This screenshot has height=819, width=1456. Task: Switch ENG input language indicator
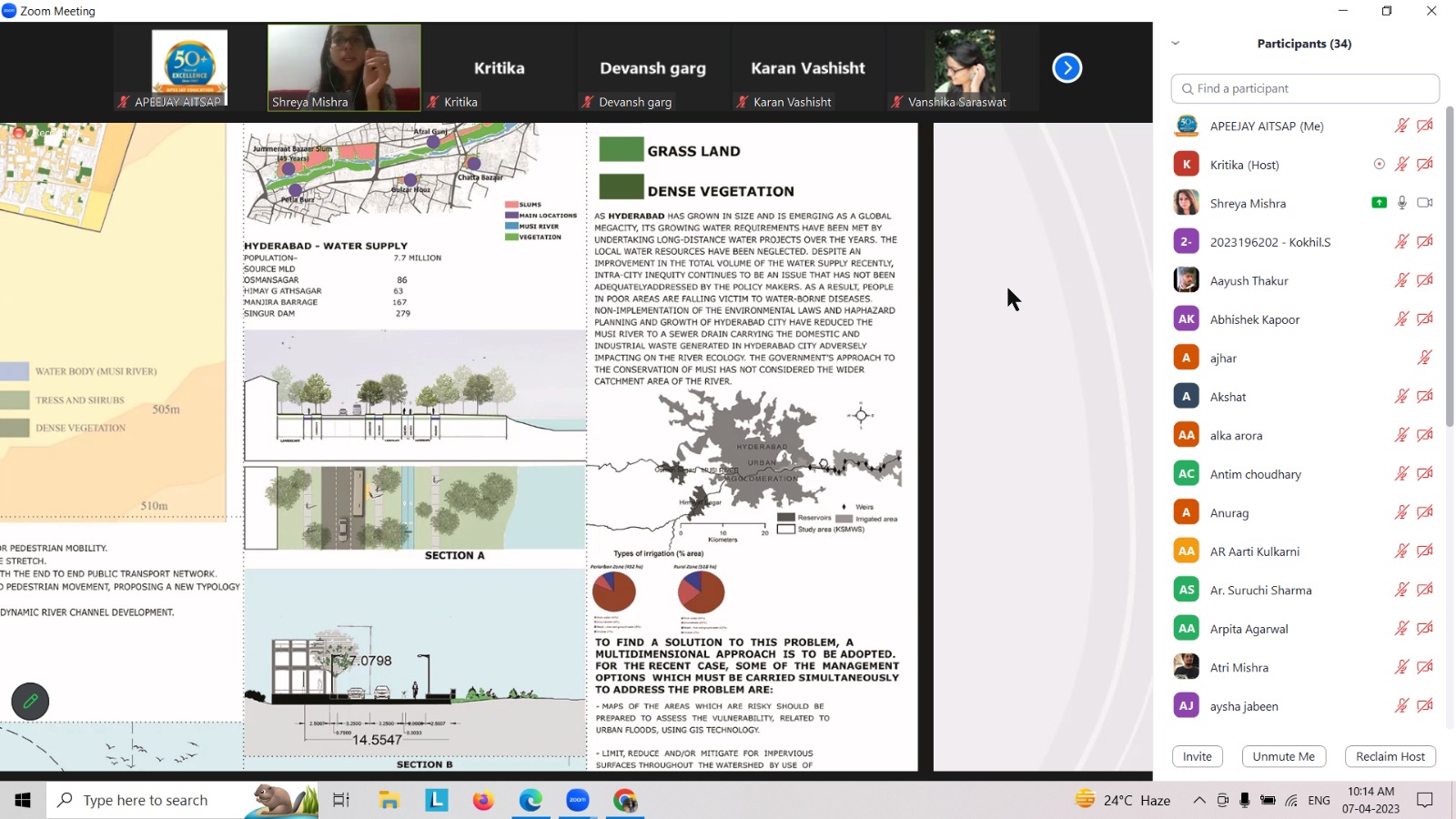tap(1319, 800)
